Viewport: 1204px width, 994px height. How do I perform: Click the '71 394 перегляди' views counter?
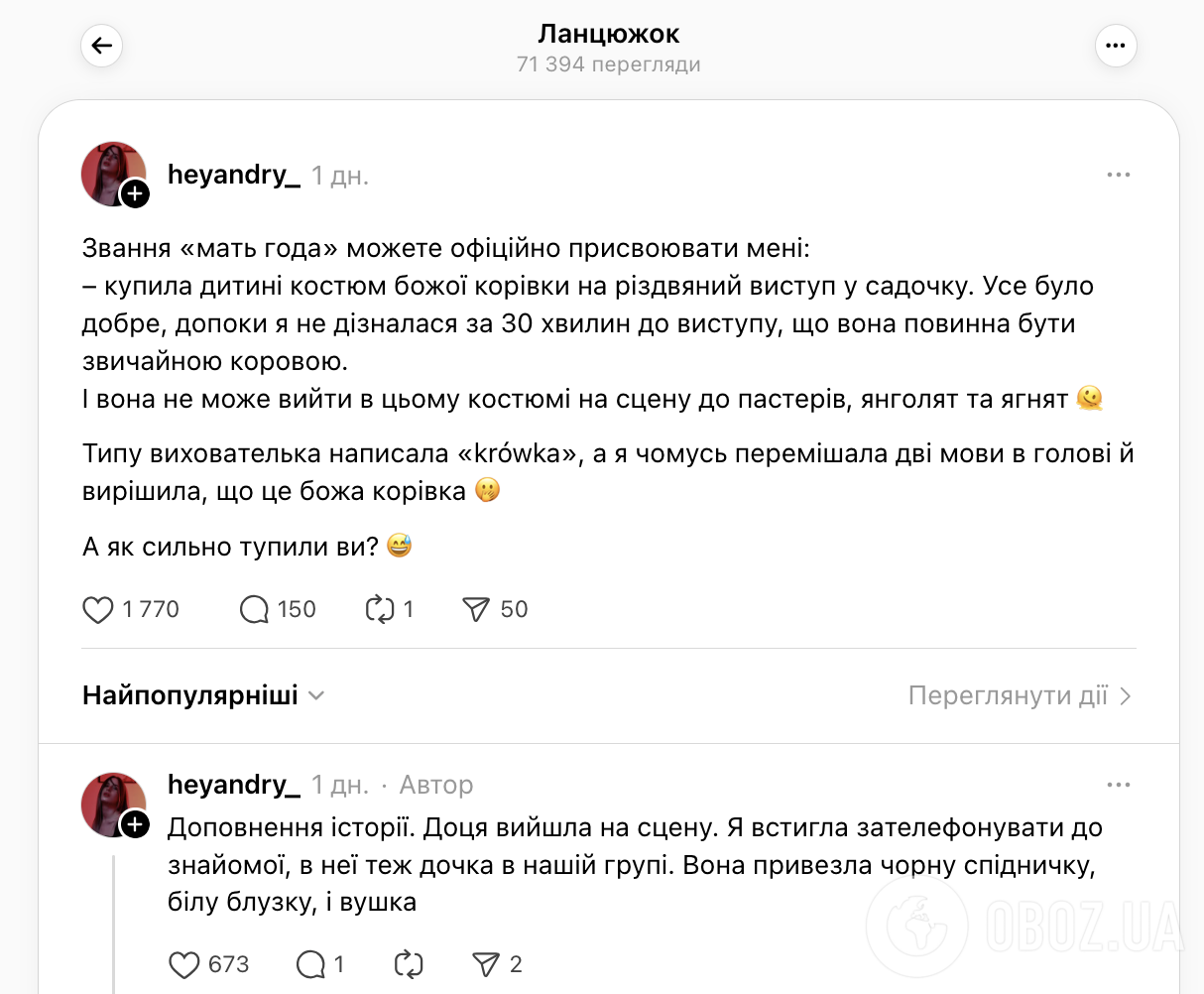(x=609, y=64)
